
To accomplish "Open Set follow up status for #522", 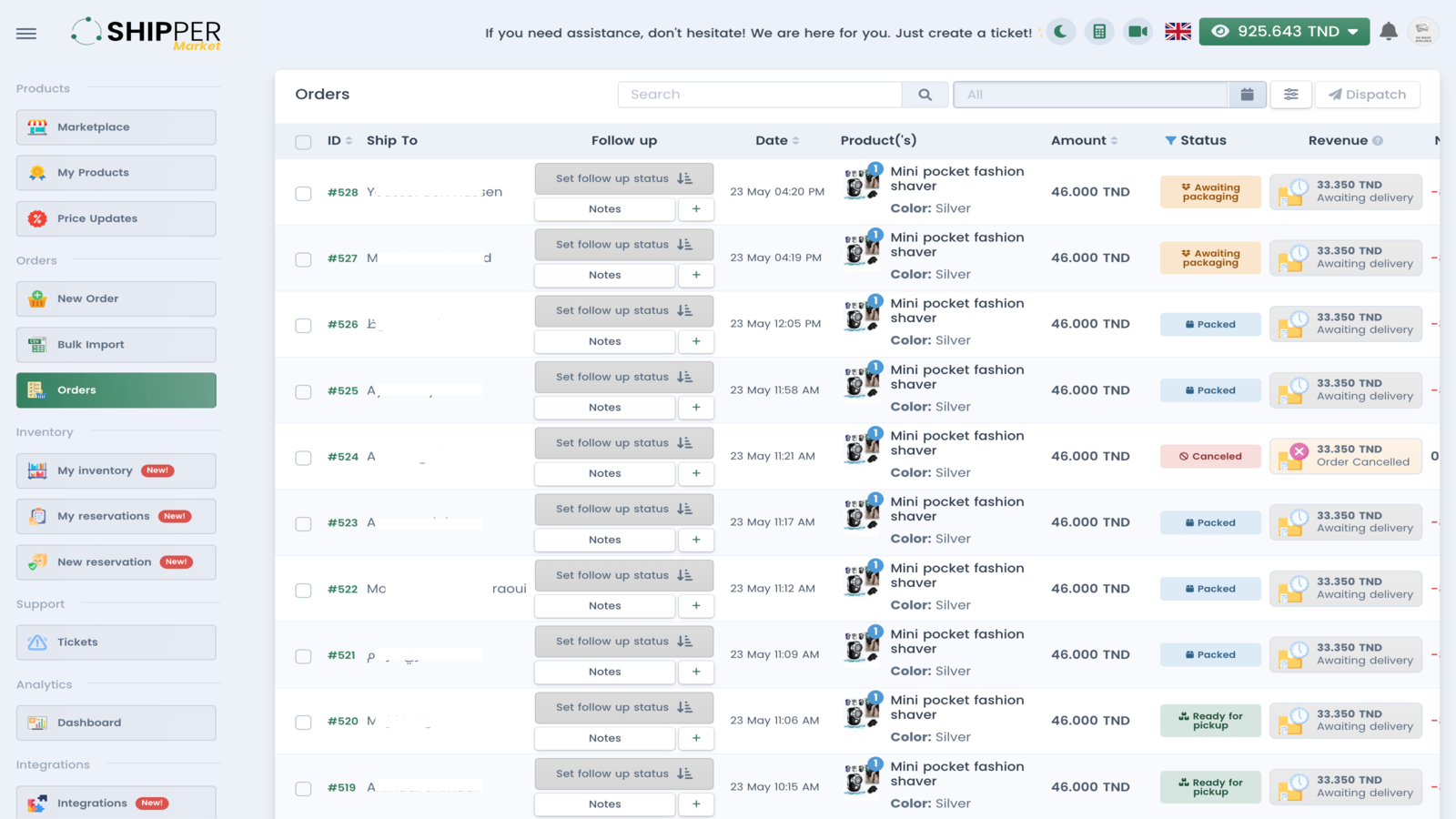I will pos(624,575).
